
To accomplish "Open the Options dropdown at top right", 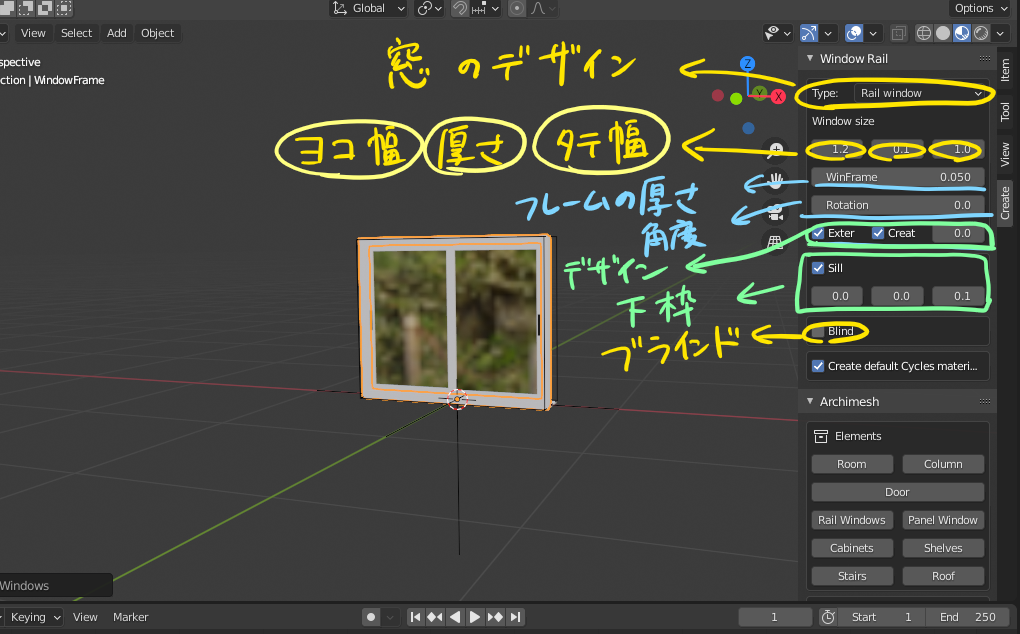I will pos(978,8).
